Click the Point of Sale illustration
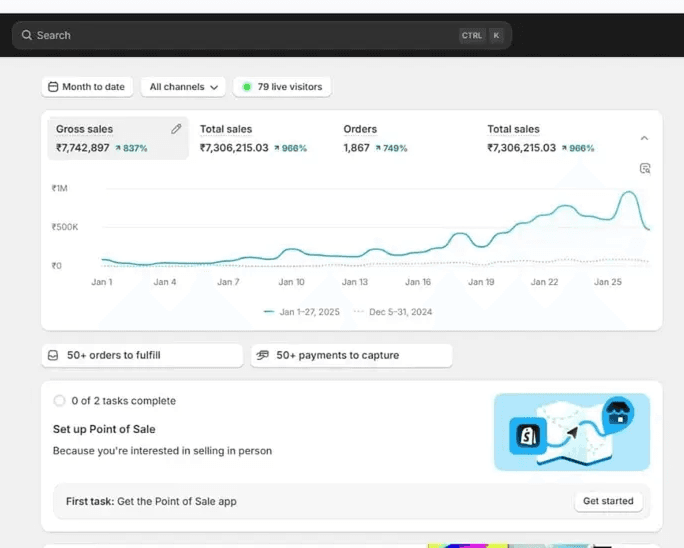Image resolution: width=684 pixels, height=548 pixels. click(572, 432)
